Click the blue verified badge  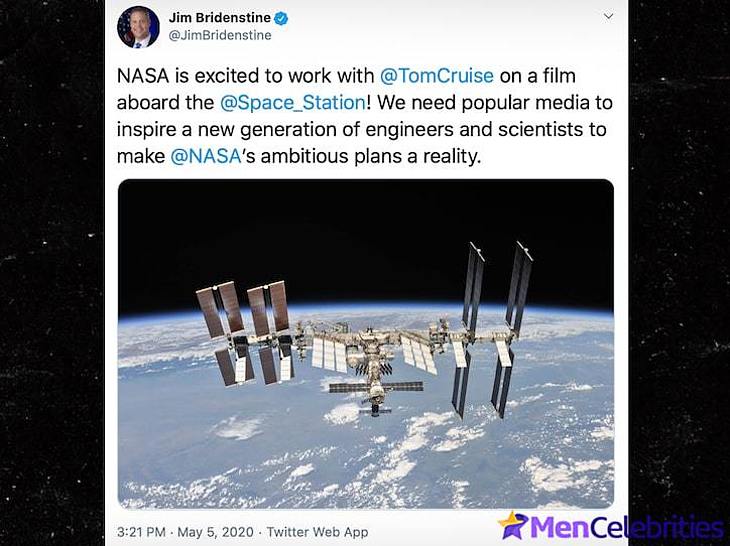(281, 19)
